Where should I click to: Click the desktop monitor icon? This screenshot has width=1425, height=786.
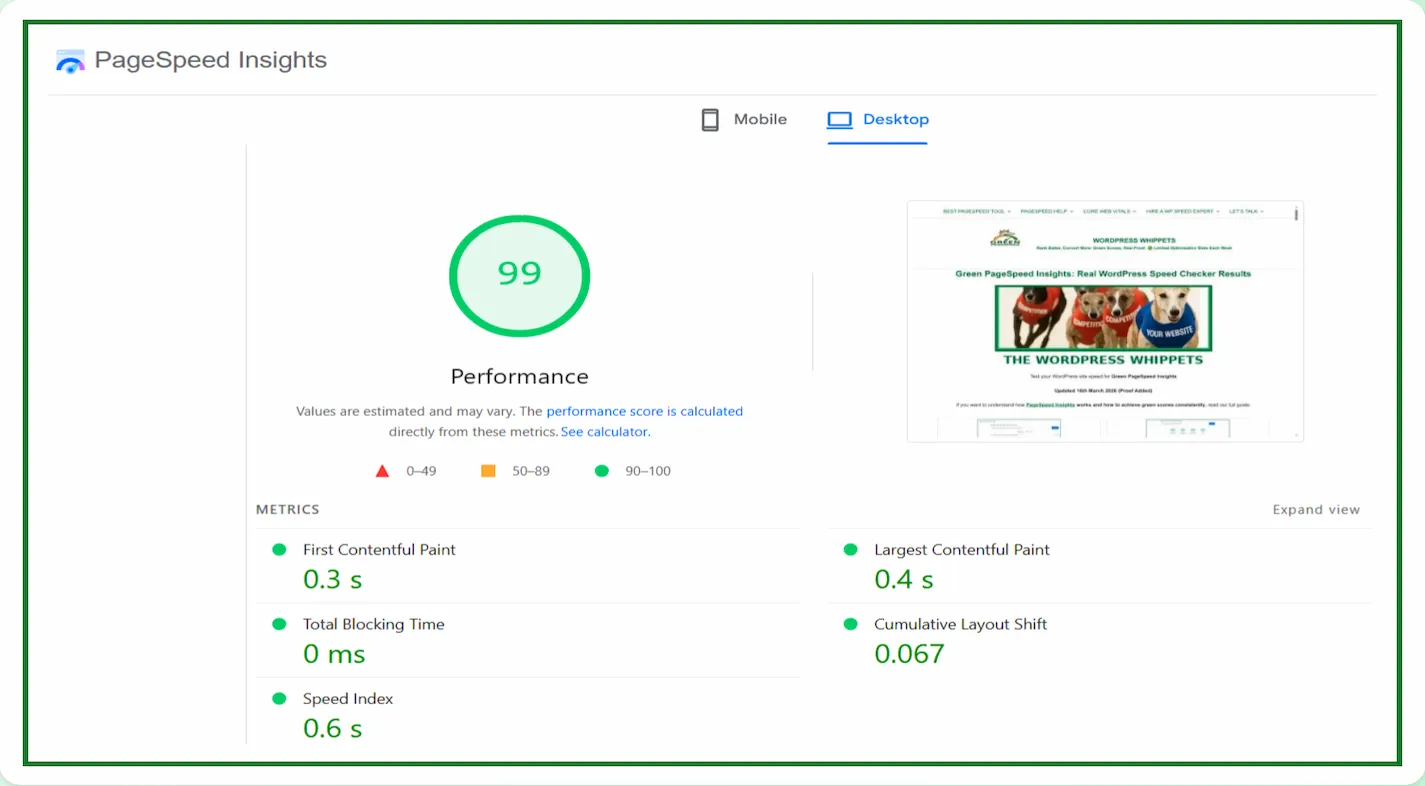tap(839, 120)
